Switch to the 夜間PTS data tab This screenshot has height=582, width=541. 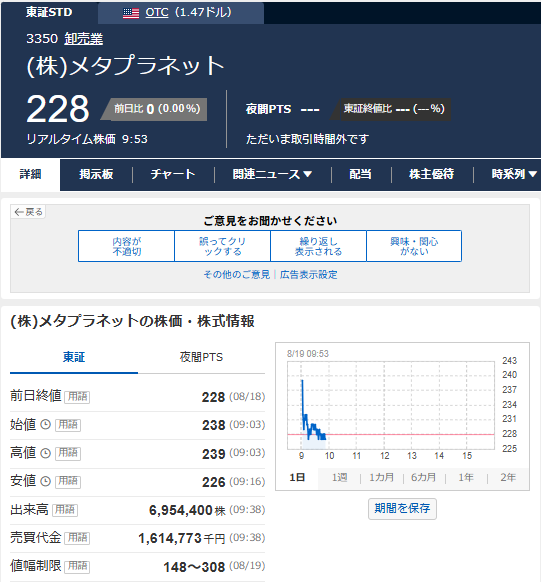[201, 357]
